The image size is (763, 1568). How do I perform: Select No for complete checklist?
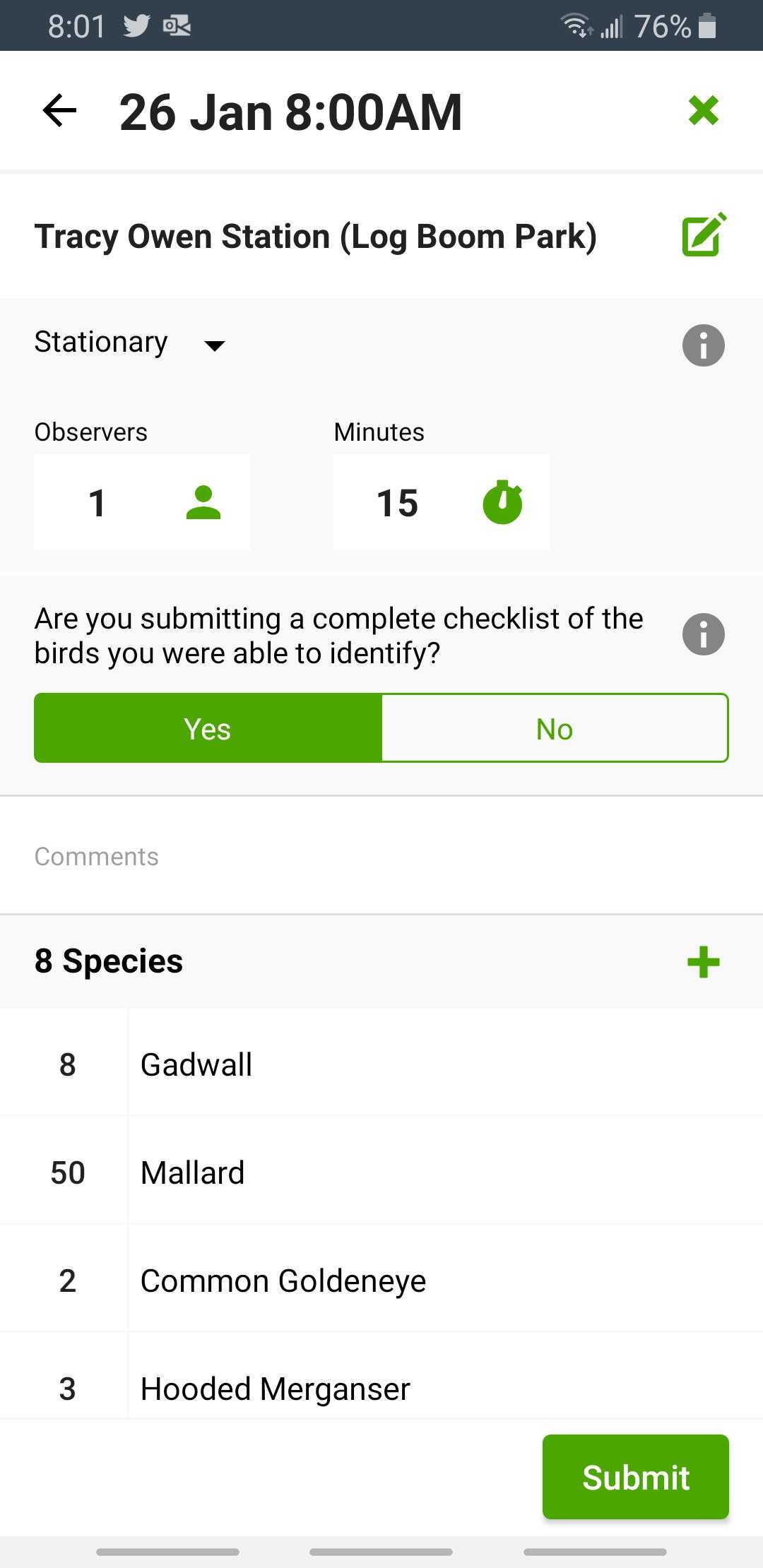(555, 728)
